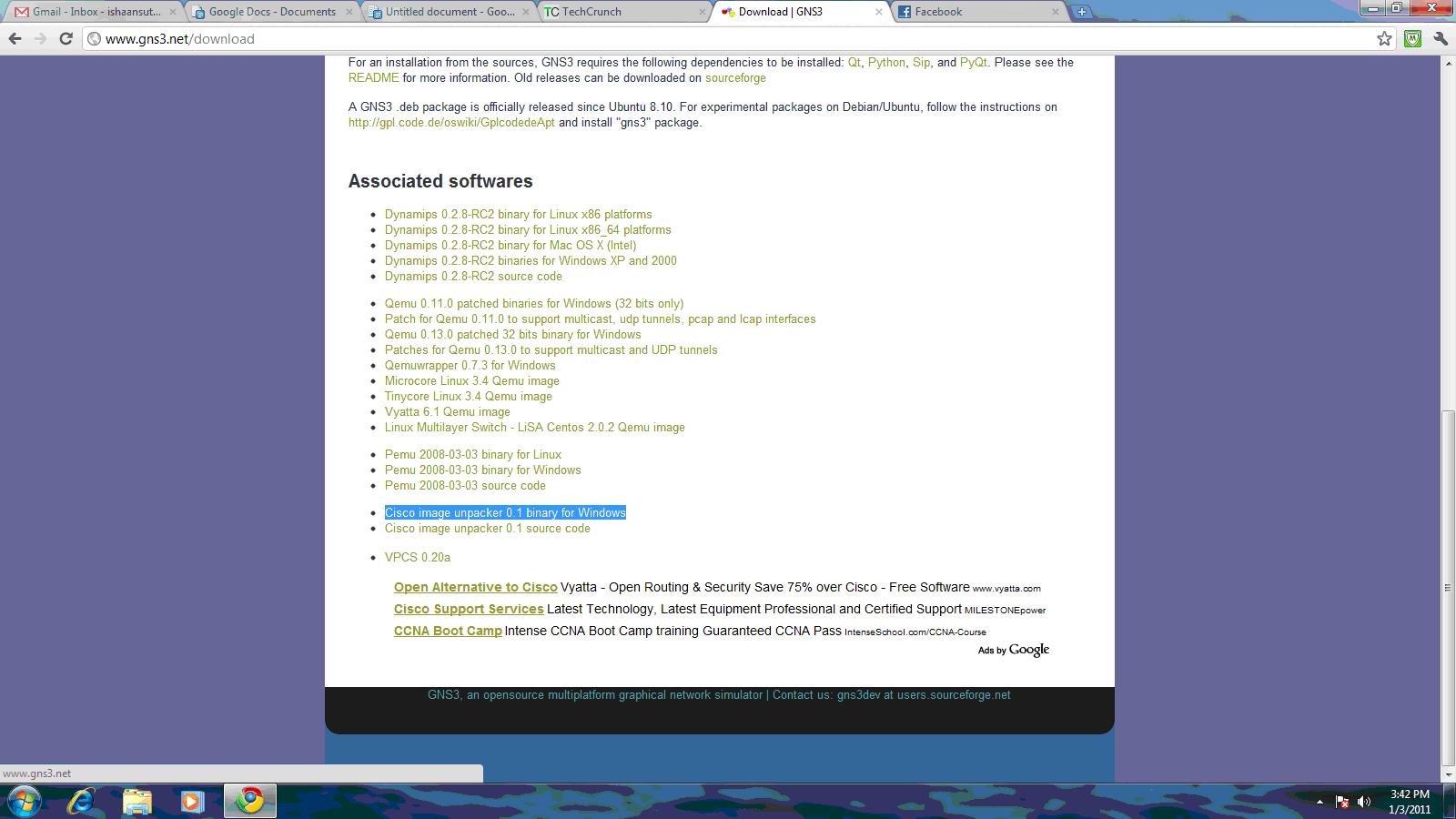The image size is (1456, 819).
Task: Open Windows Explorer folder in taskbar
Action: click(136, 801)
